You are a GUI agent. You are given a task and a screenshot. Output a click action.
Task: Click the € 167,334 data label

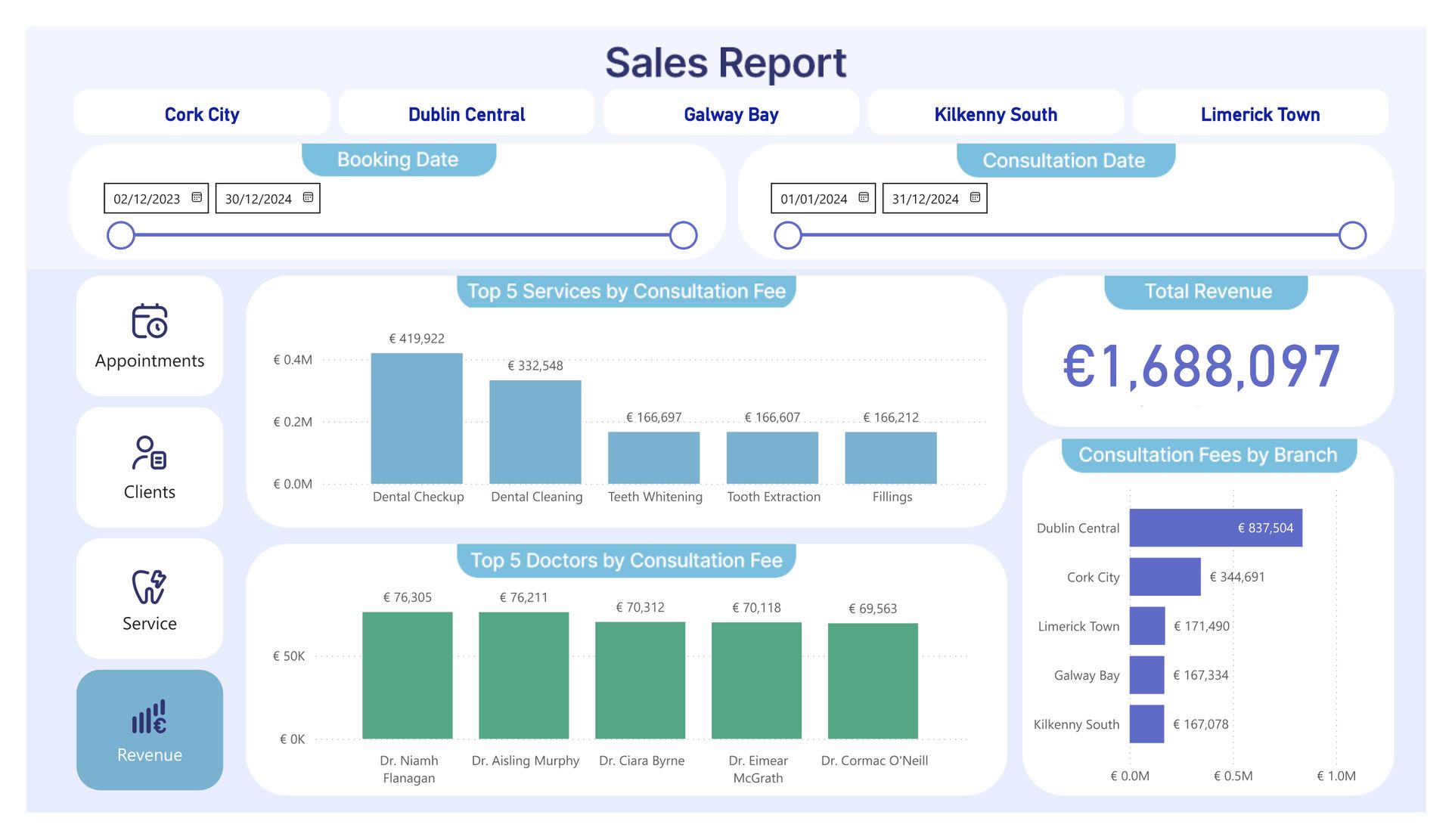1201,675
